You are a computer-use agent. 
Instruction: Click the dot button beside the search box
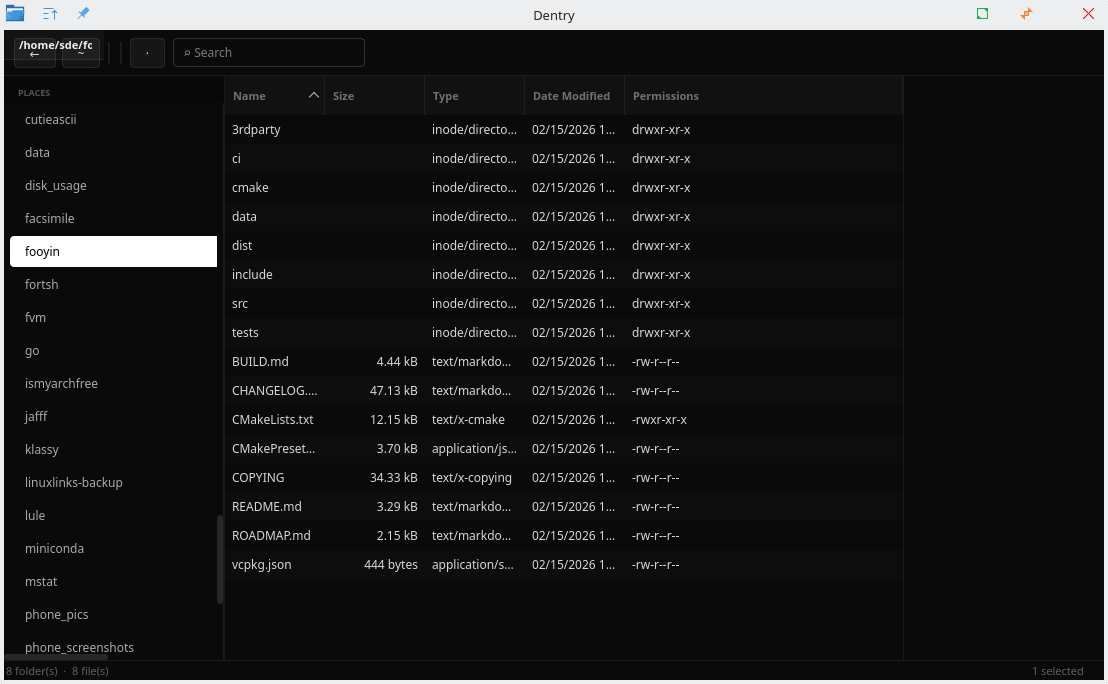(x=147, y=53)
